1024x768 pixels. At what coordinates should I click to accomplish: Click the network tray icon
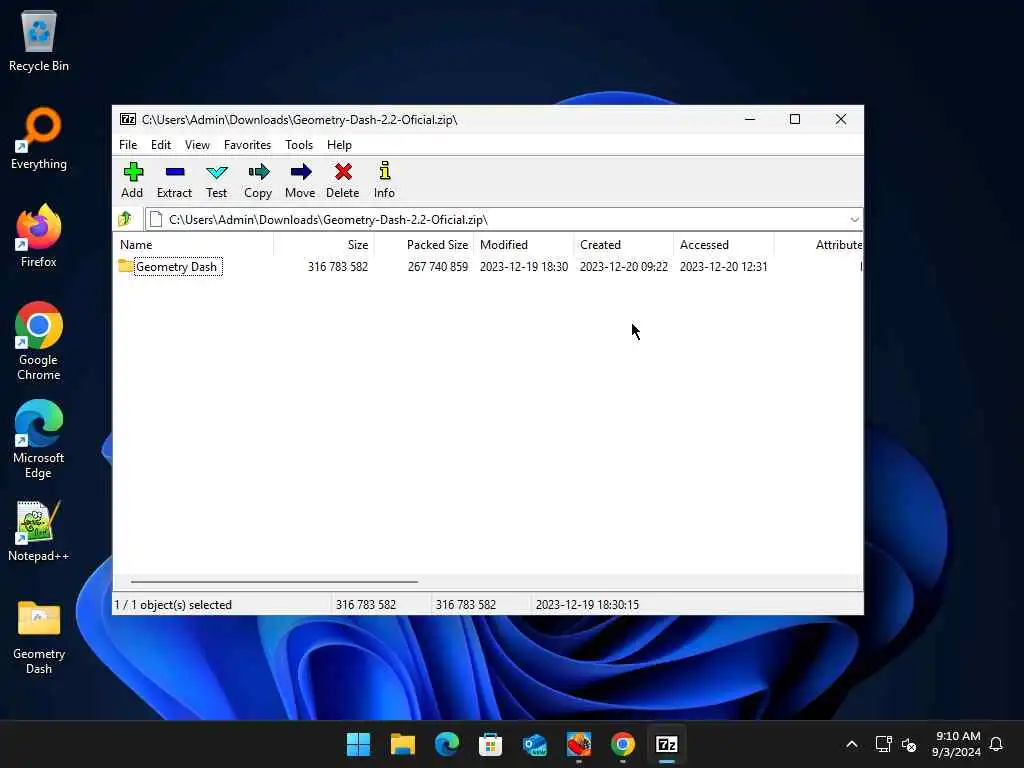coord(883,744)
